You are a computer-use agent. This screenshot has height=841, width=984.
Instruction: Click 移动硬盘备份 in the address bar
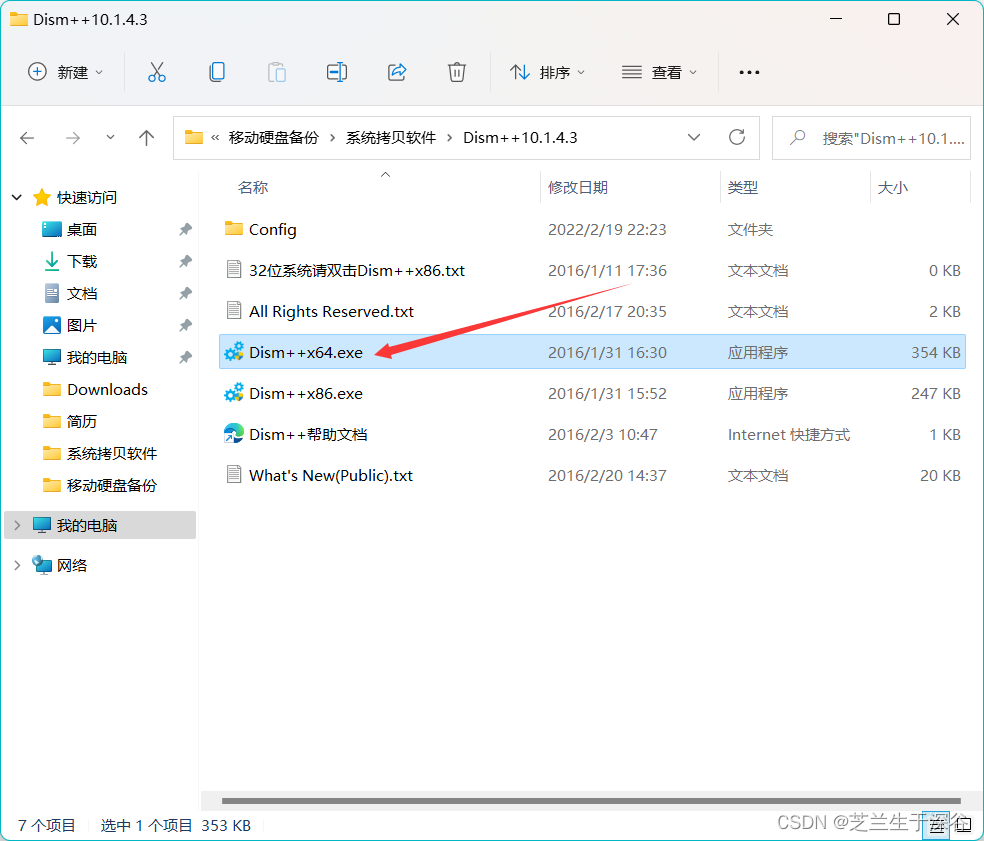tap(274, 137)
